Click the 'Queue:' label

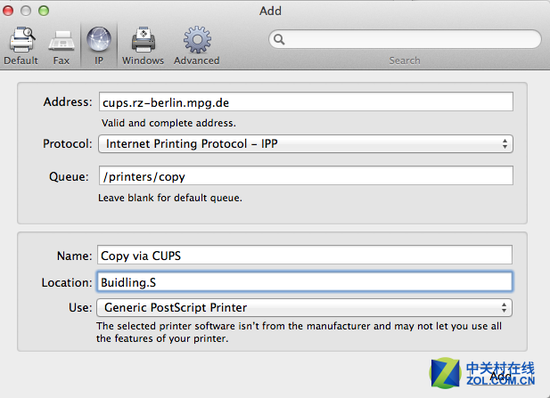(x=69, y=176)
